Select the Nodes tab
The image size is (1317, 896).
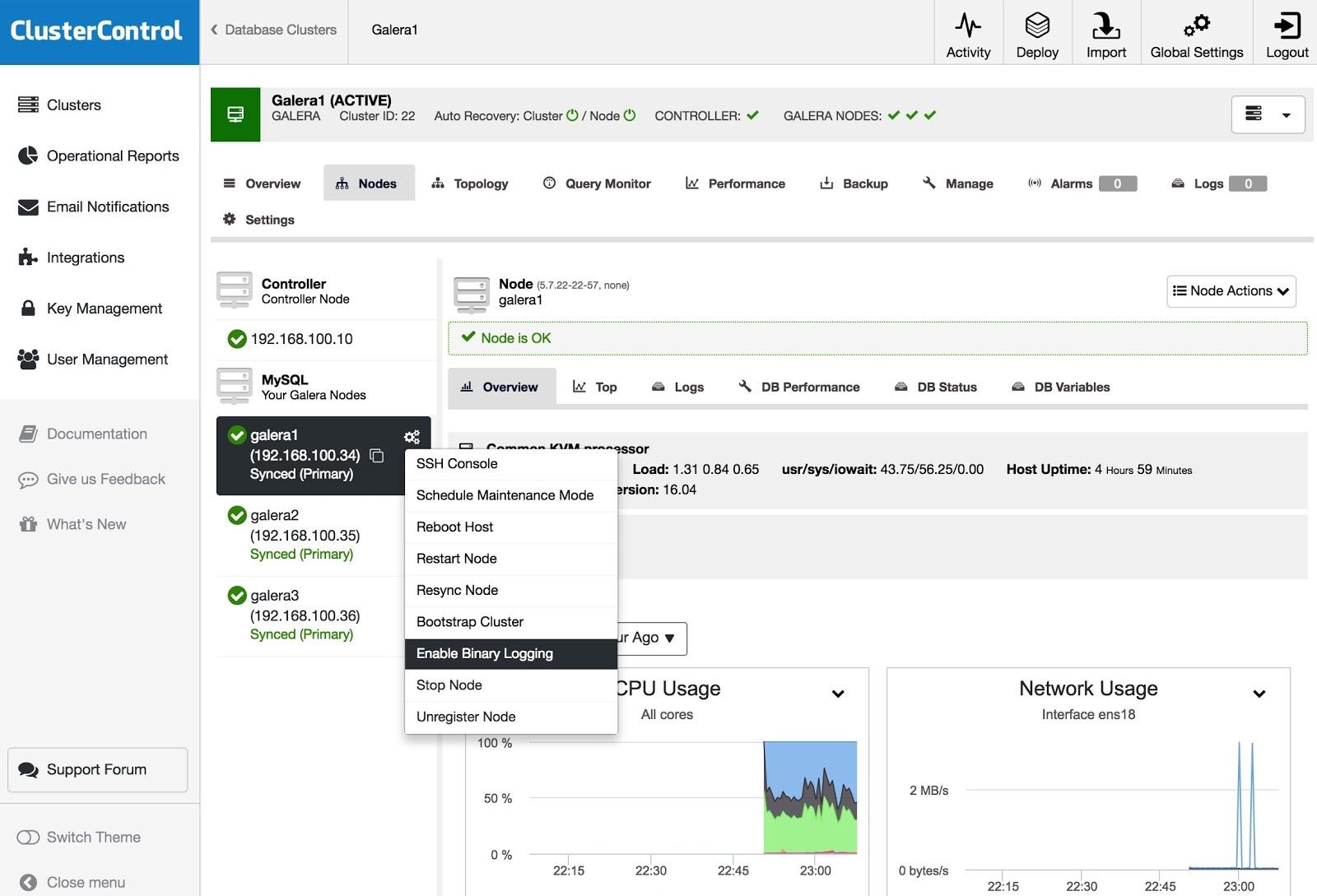(x=367, y=183)
